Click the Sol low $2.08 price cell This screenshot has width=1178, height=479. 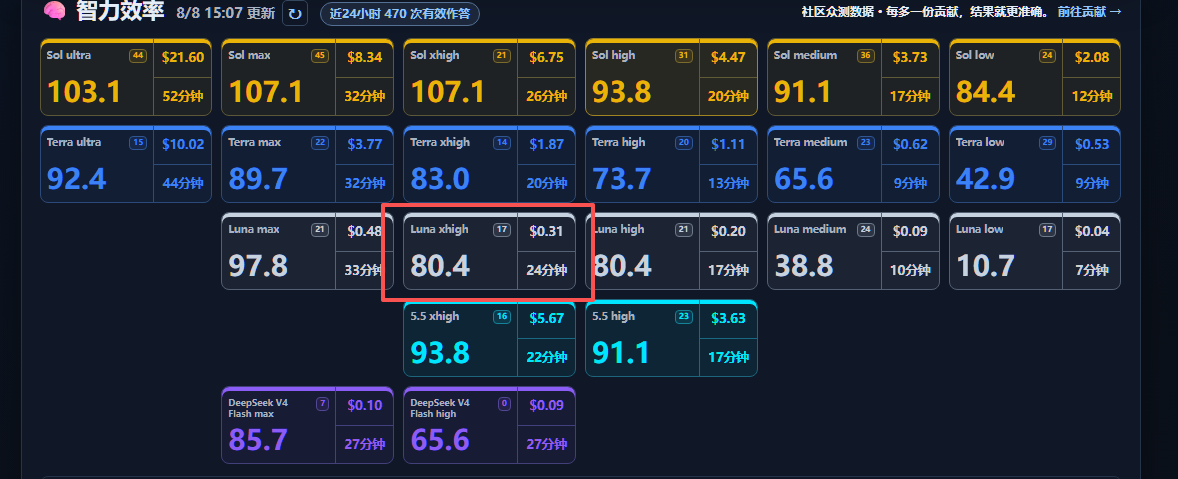(1092, 58)
